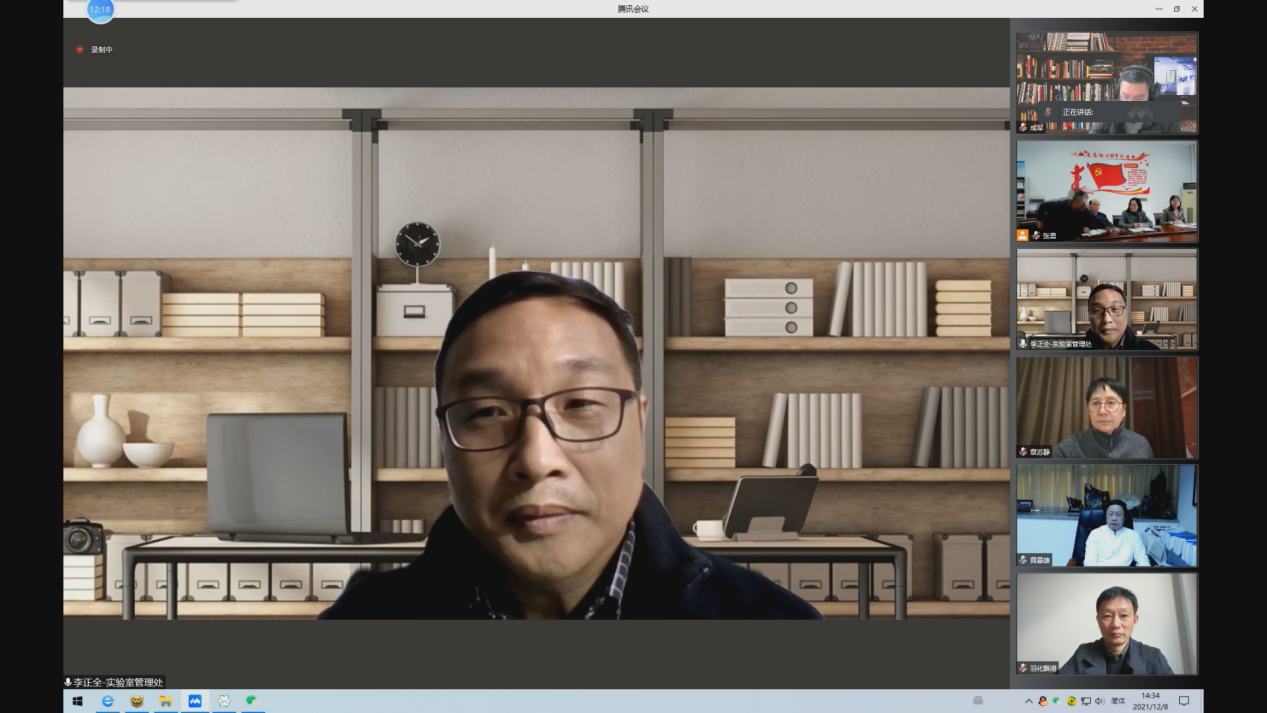Click the red 录制中 recording indicator
Viewport: 1267px width, 713px height.
95,49
